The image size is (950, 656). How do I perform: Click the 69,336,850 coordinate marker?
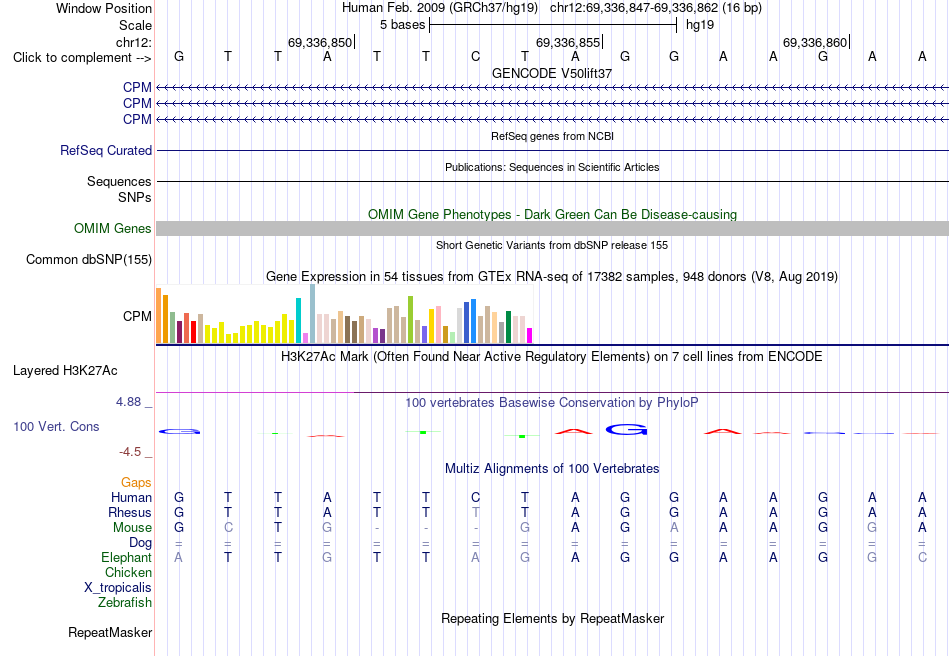[x=320, y=42]
